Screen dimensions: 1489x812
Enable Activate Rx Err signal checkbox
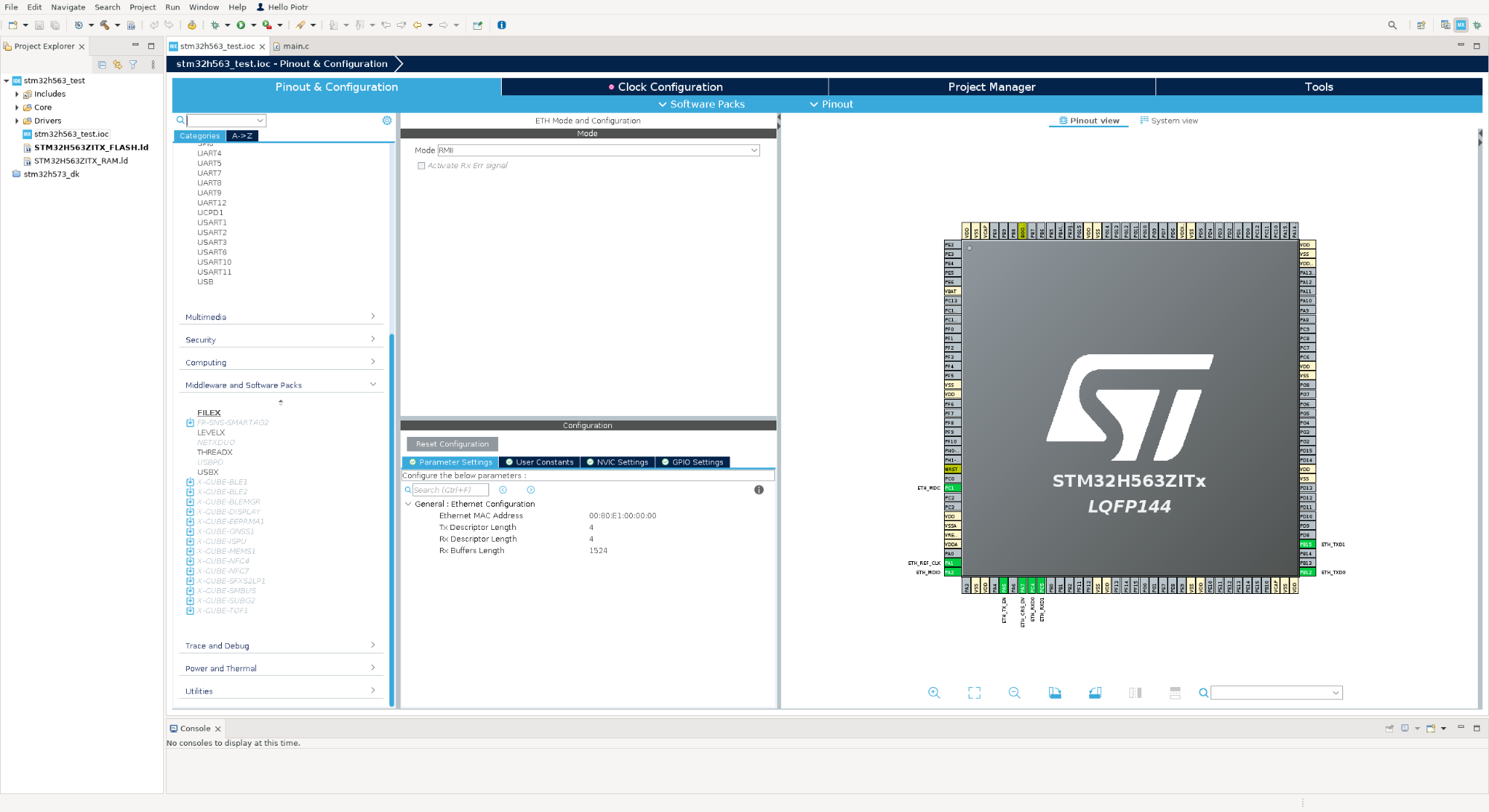[421, 166]
